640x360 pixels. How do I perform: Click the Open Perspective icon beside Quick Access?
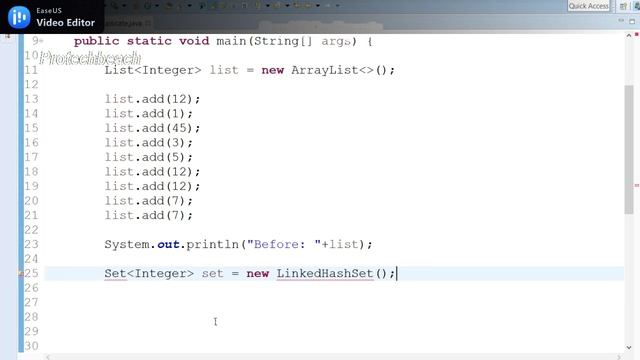(x=623, y=6)
